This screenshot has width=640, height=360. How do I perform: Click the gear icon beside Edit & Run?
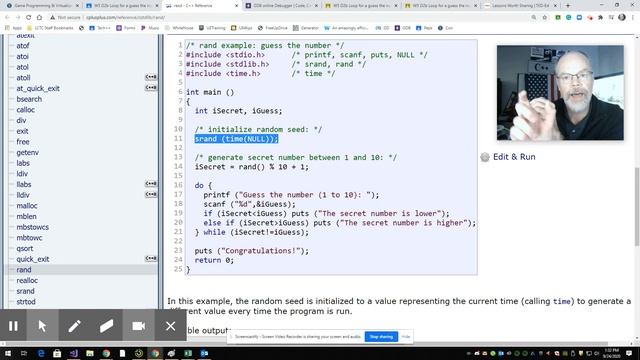click(x=485, y=157)
